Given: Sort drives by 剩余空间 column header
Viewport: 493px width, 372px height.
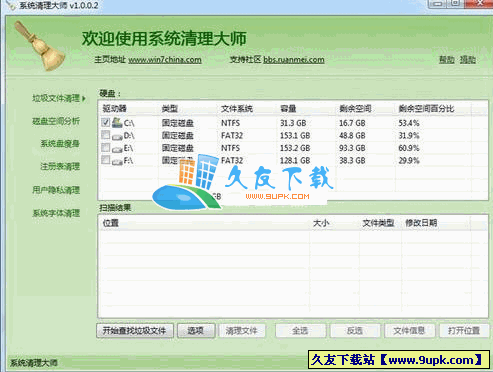Looking at the screenshot, I should coord(366,109).
